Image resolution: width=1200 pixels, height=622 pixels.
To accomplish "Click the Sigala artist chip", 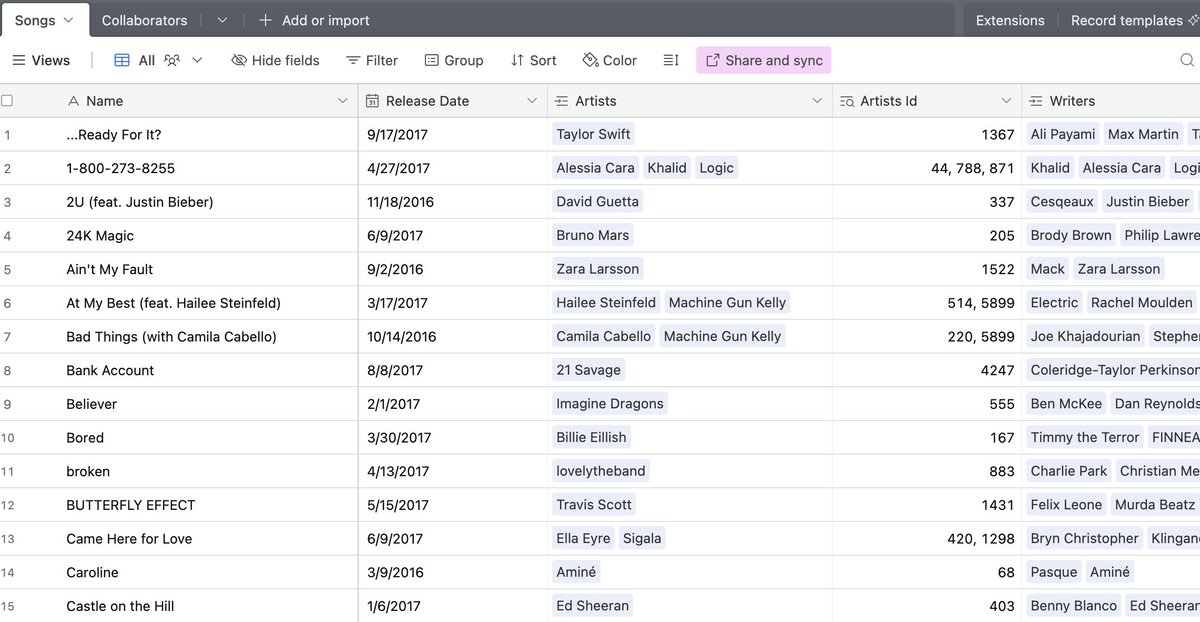I will (x=642, y=538).
